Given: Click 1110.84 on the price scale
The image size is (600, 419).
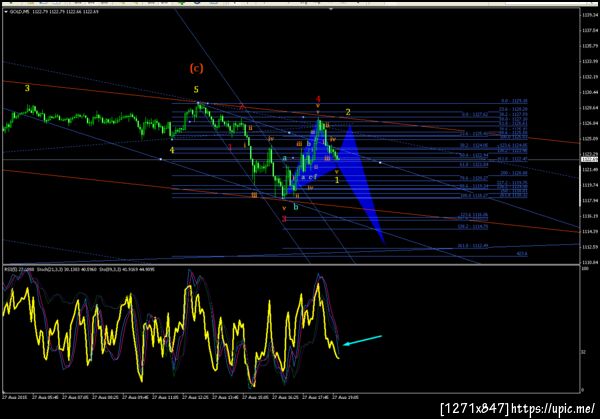Looking at the screenshot, I should [x=590, y=262].
